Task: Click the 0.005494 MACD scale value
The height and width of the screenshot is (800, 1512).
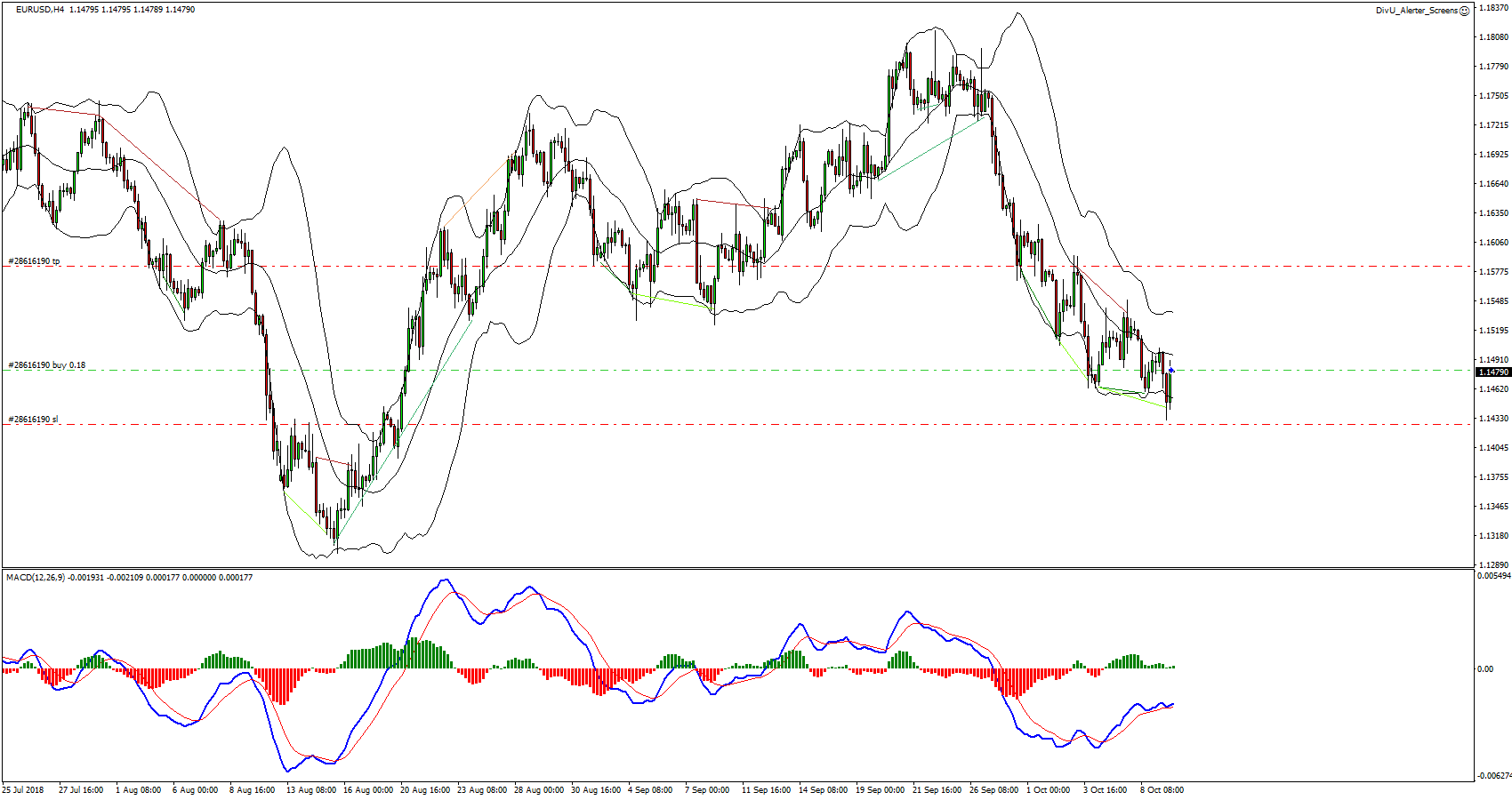Action: point(1493,576)
